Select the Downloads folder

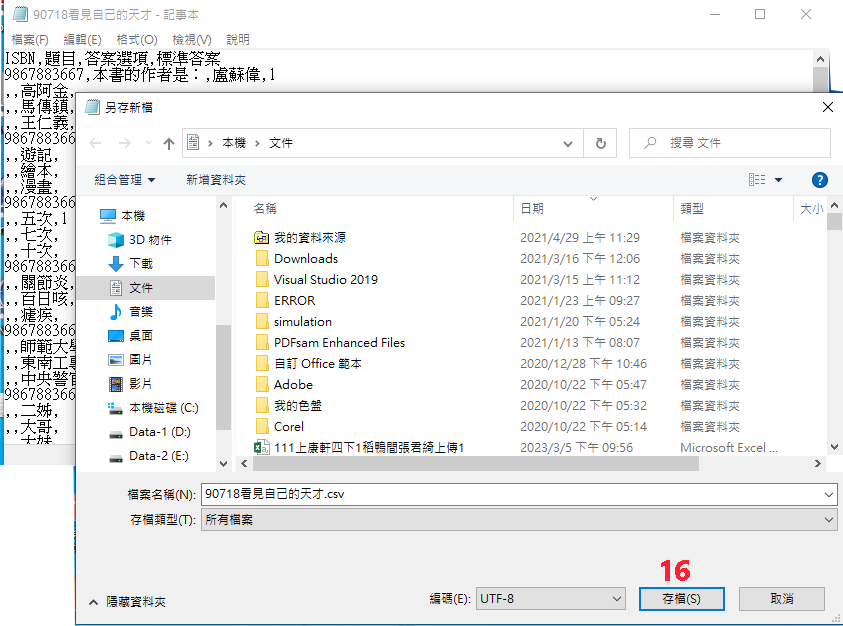[x=296, y=259]
